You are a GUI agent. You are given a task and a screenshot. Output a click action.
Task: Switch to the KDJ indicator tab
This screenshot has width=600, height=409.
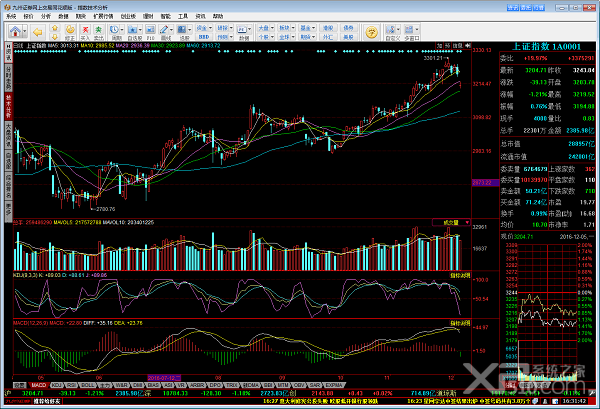[57, 385]
